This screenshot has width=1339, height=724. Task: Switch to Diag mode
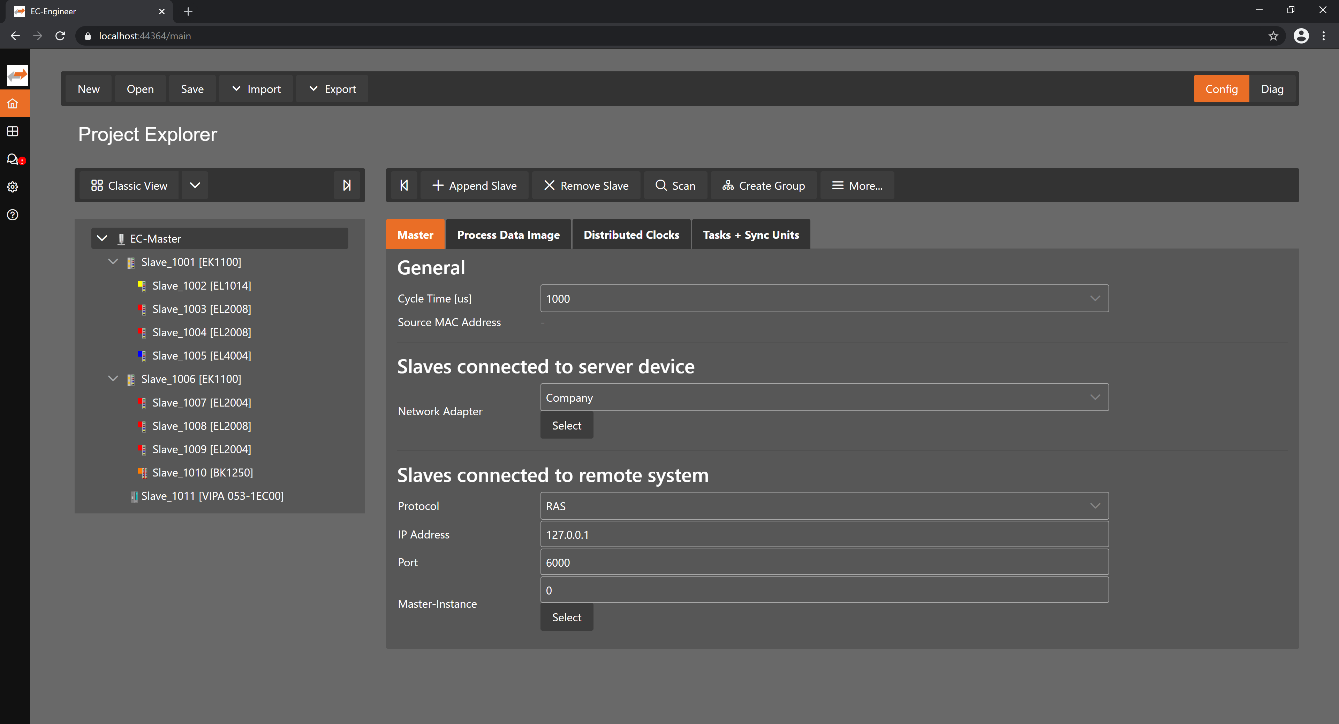pos(1271,89)
